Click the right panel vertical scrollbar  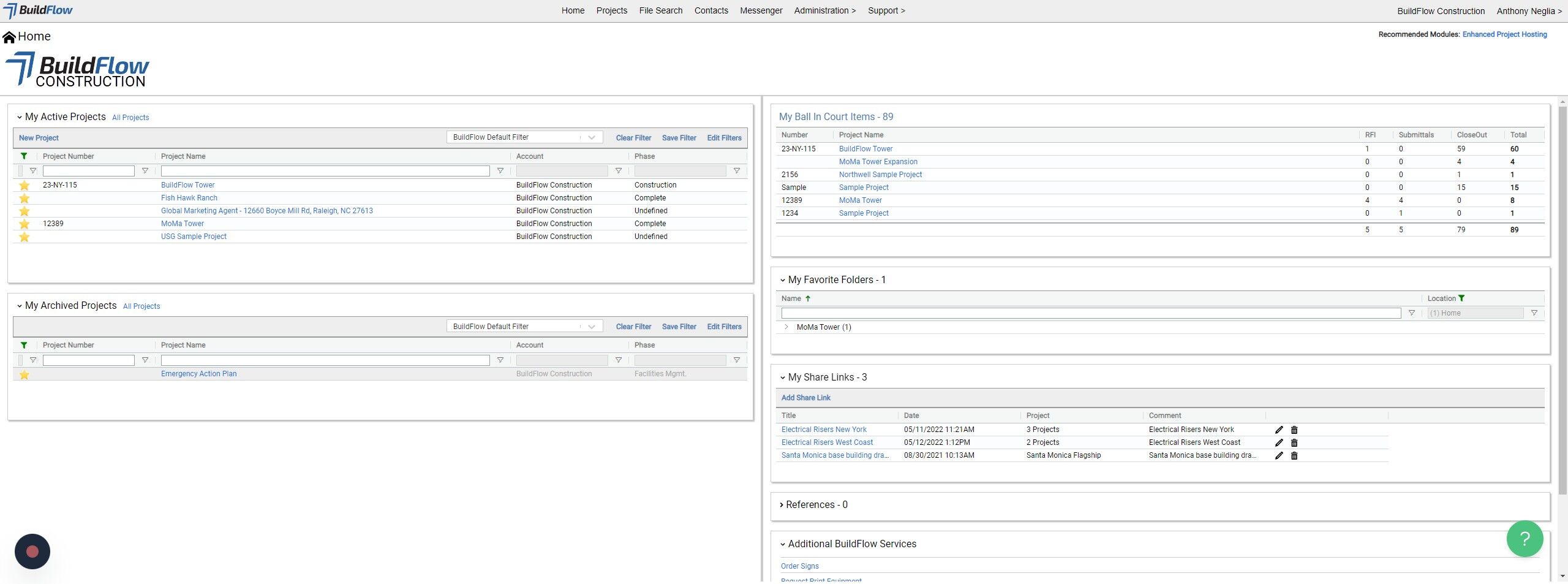[x=1562, y=300]
